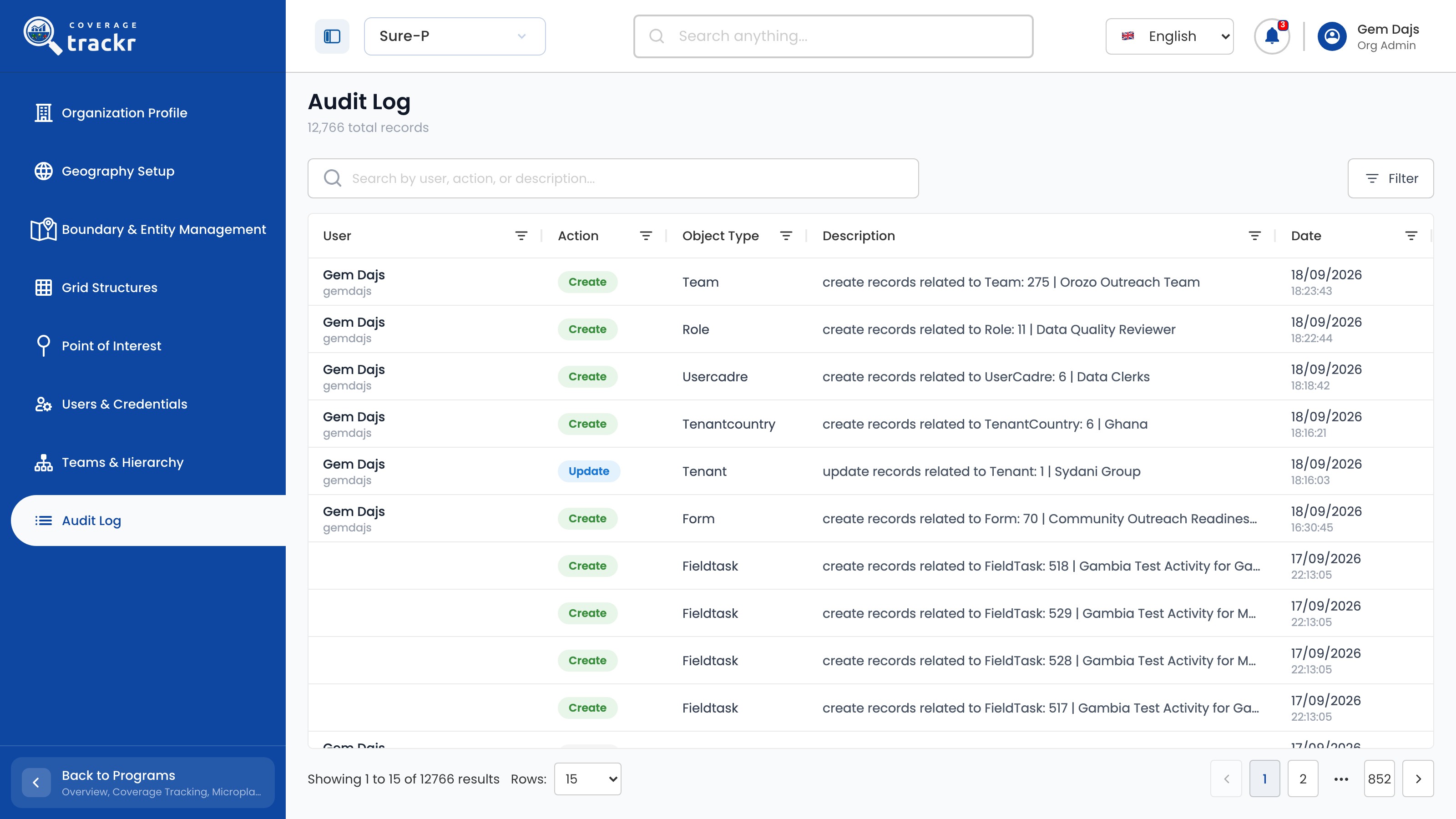Filter the Object Type column
1456x819 pixels.
click(786, 236)
